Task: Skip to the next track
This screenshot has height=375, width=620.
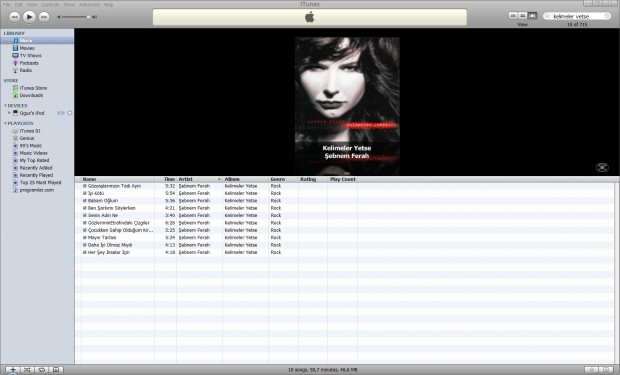Action: 44,17
